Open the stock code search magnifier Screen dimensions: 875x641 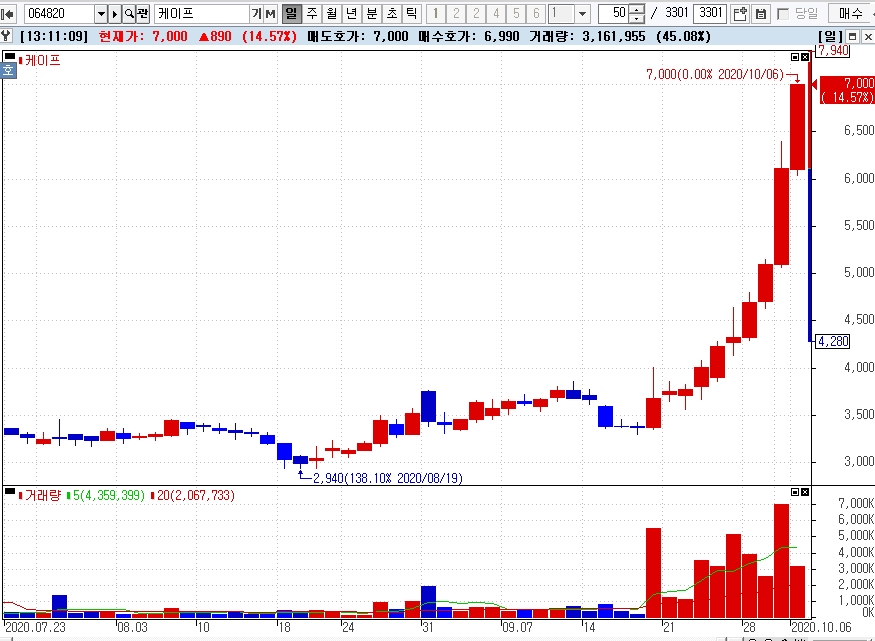coord(129,13)
